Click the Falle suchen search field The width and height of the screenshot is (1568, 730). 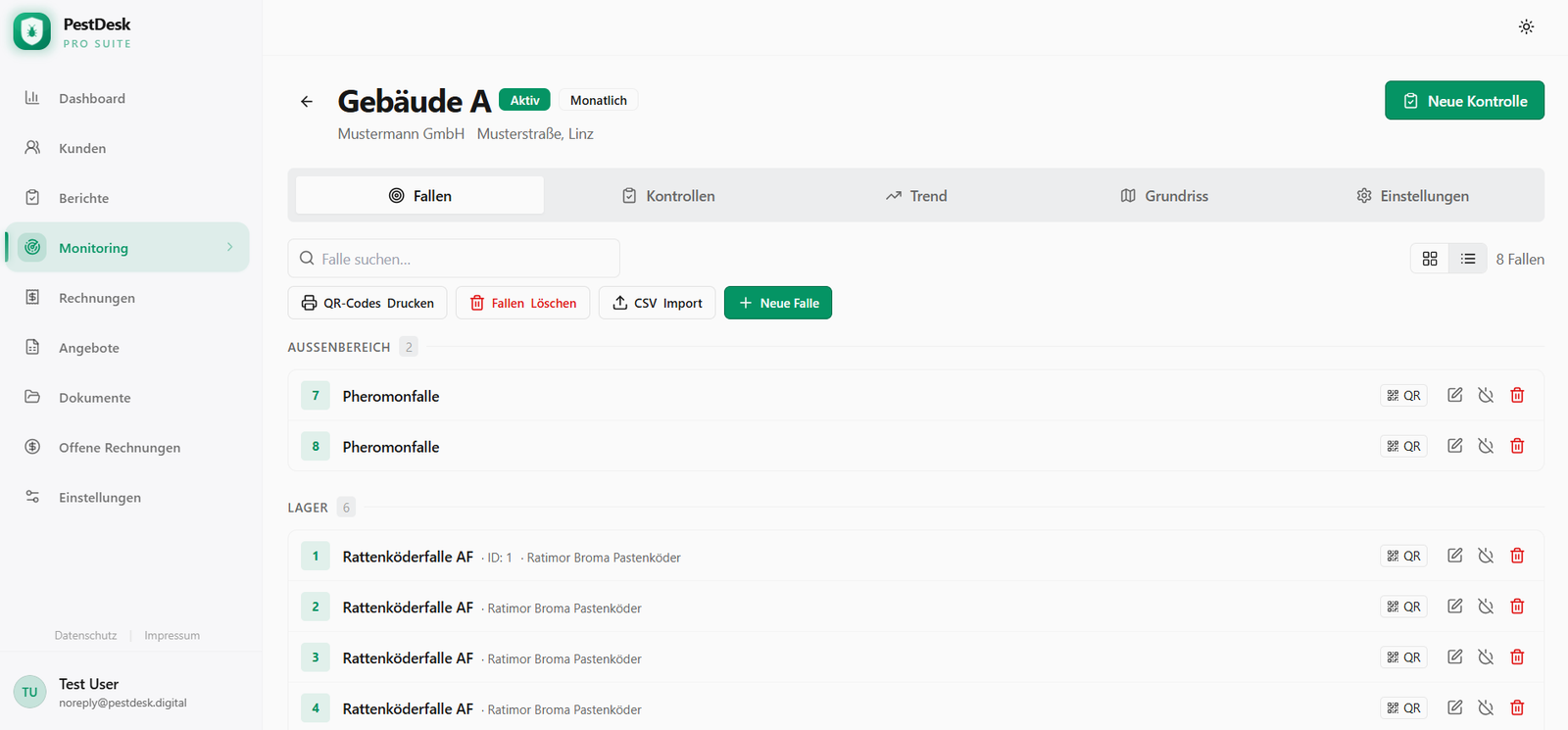coord(454,259)
